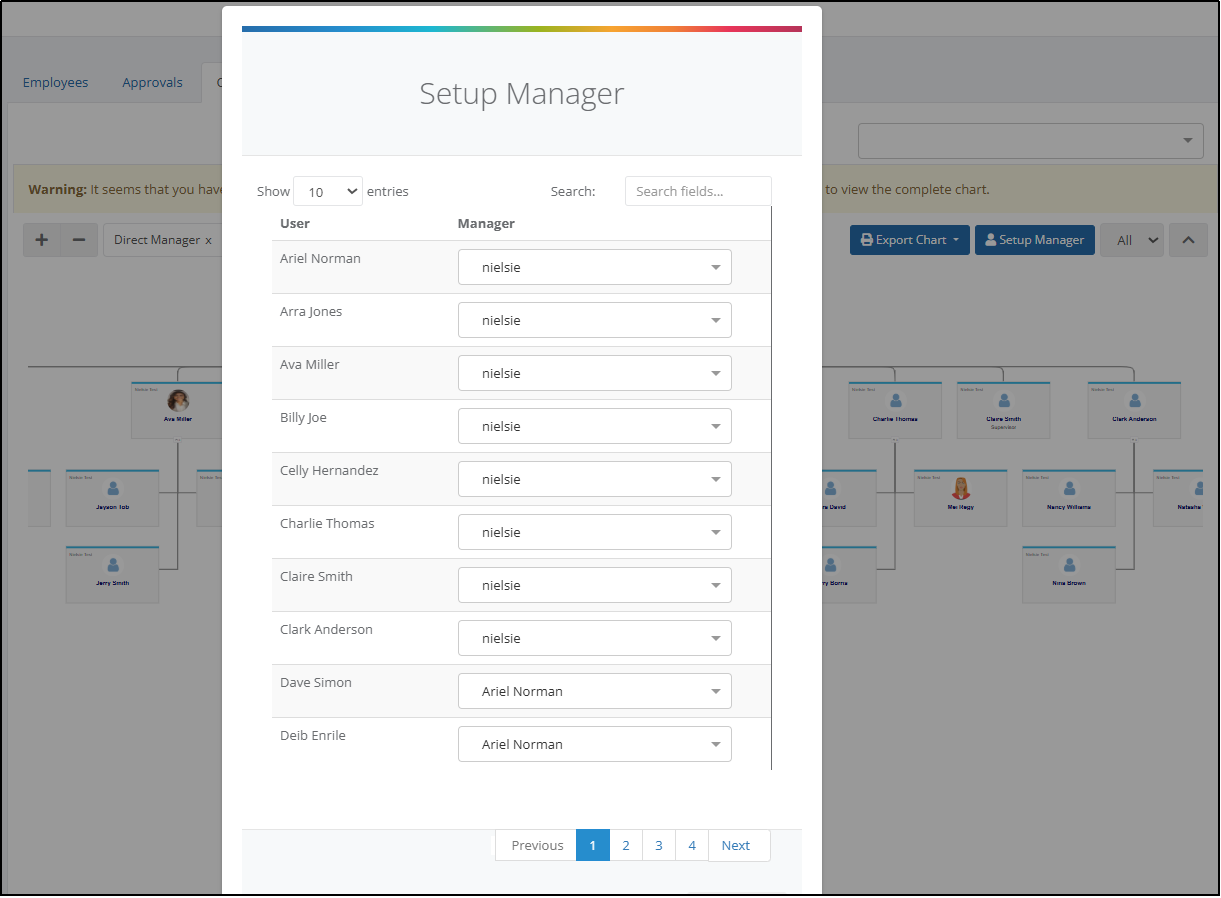The width and height of the screenshot is (1221, 898).
Task: Click the Jerry Smith org chart card
Action: coord(112,574)
